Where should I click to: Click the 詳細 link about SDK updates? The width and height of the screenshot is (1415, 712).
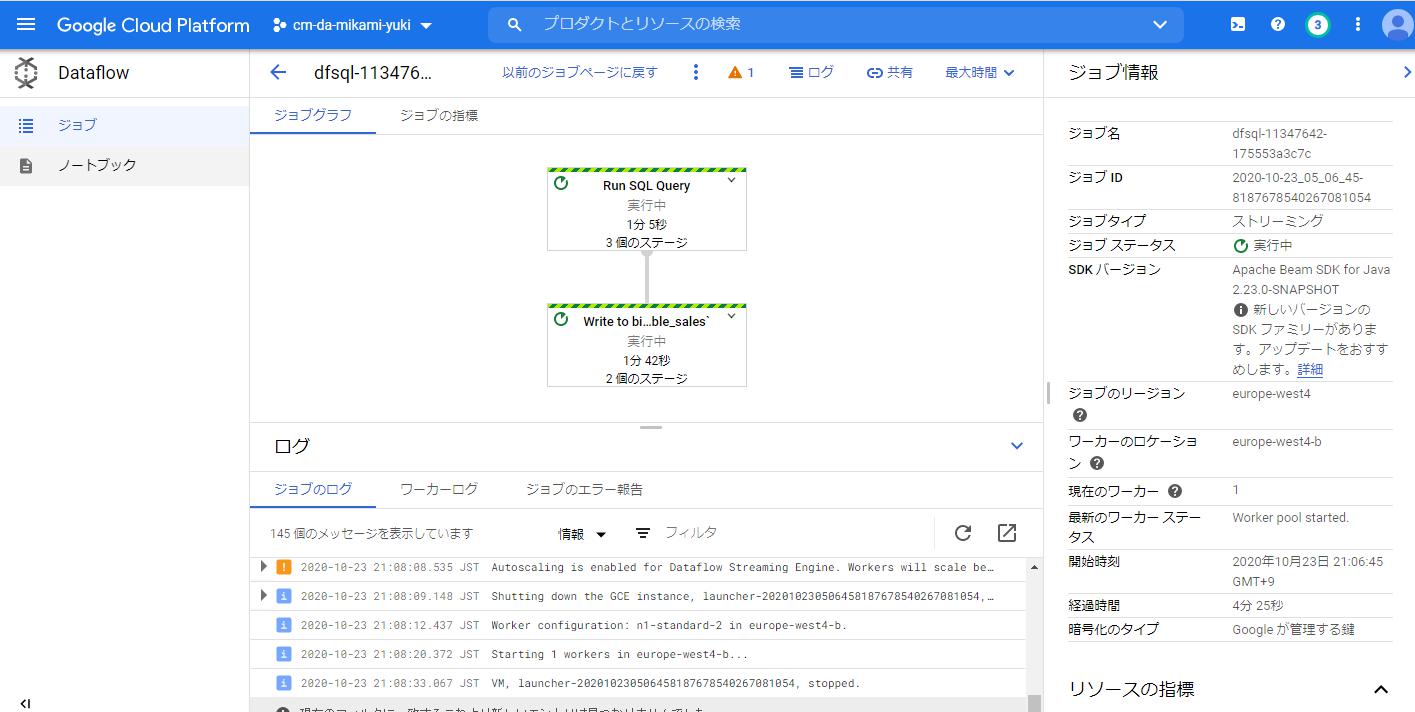pos(1312,370)
